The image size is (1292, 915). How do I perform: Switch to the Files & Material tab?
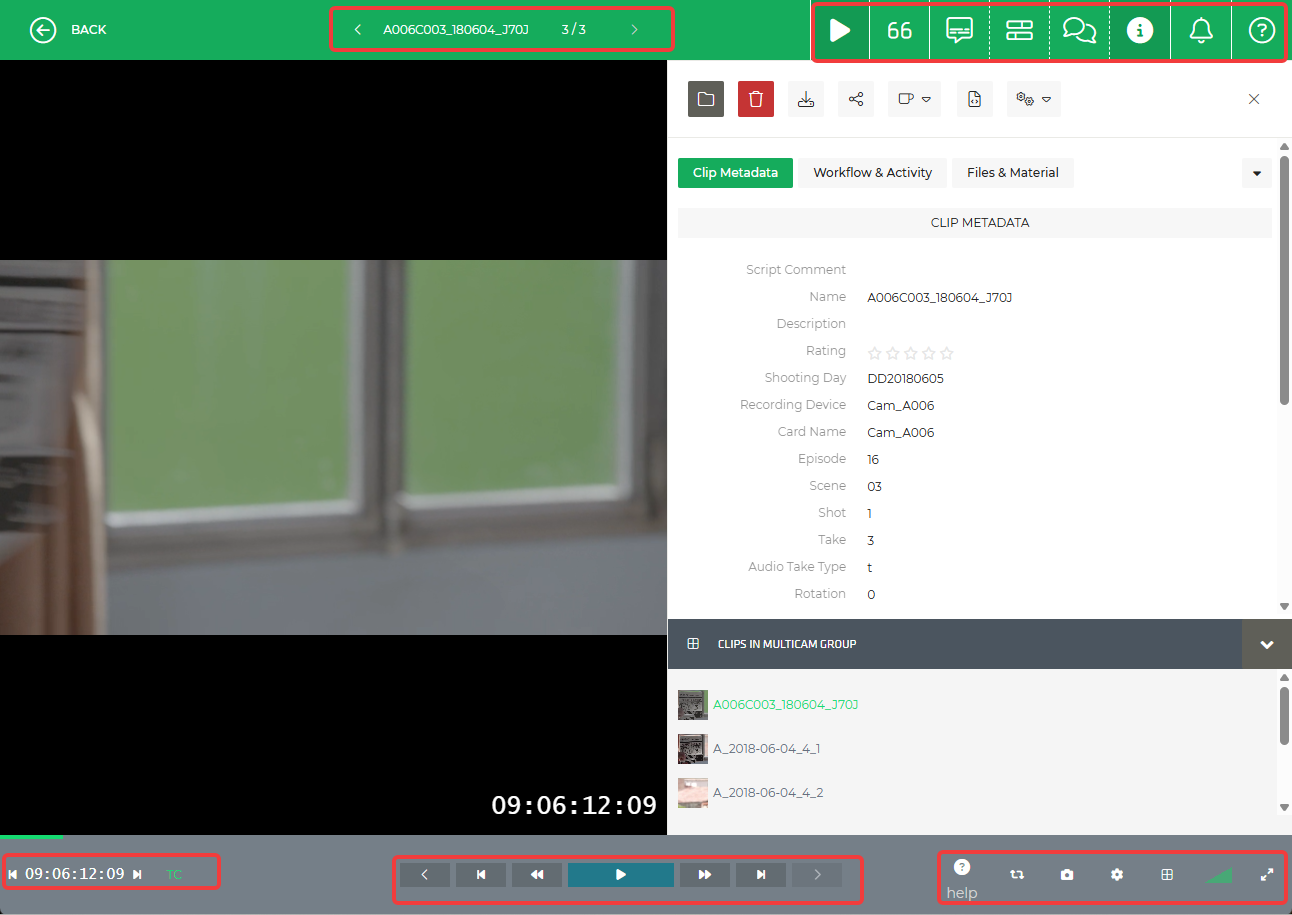pos(1013,173)
